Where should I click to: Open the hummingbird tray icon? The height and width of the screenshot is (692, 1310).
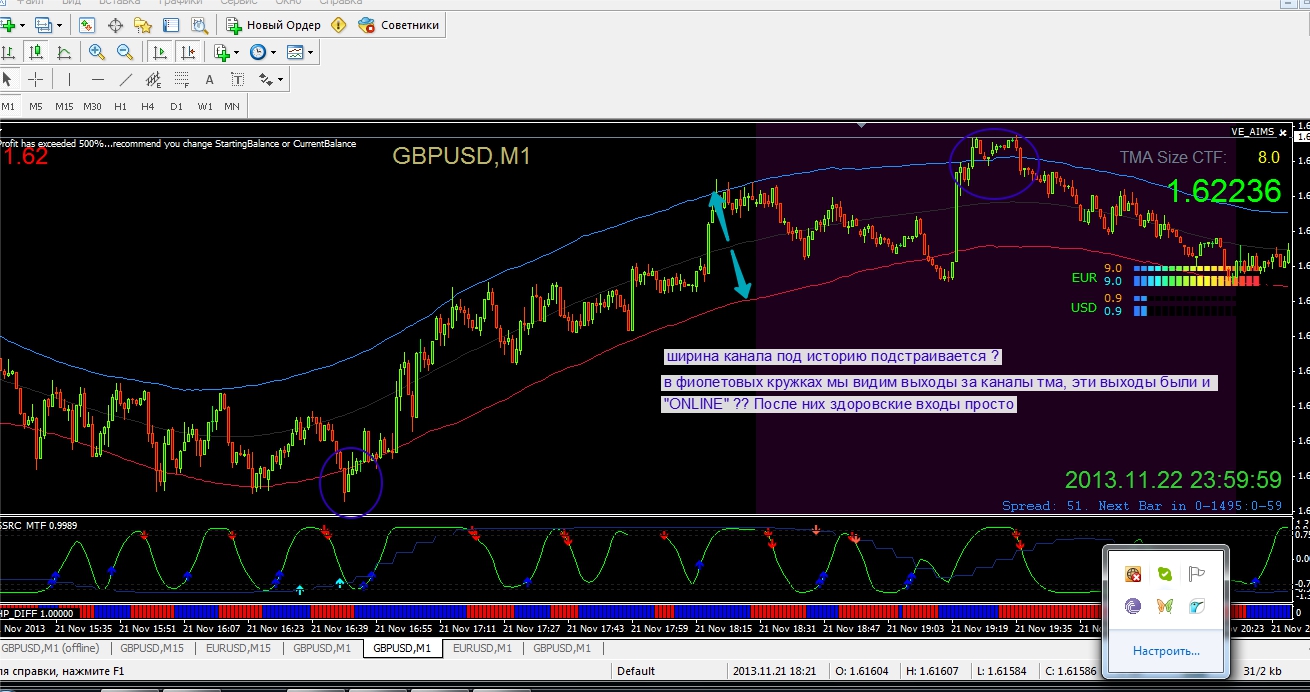click(1197, 606)
